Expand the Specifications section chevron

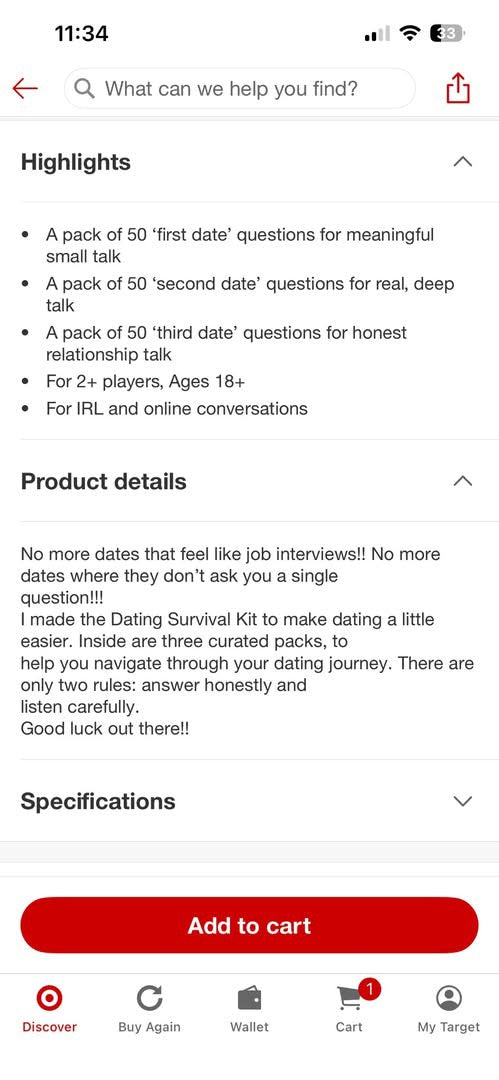[x=463, y=801]
